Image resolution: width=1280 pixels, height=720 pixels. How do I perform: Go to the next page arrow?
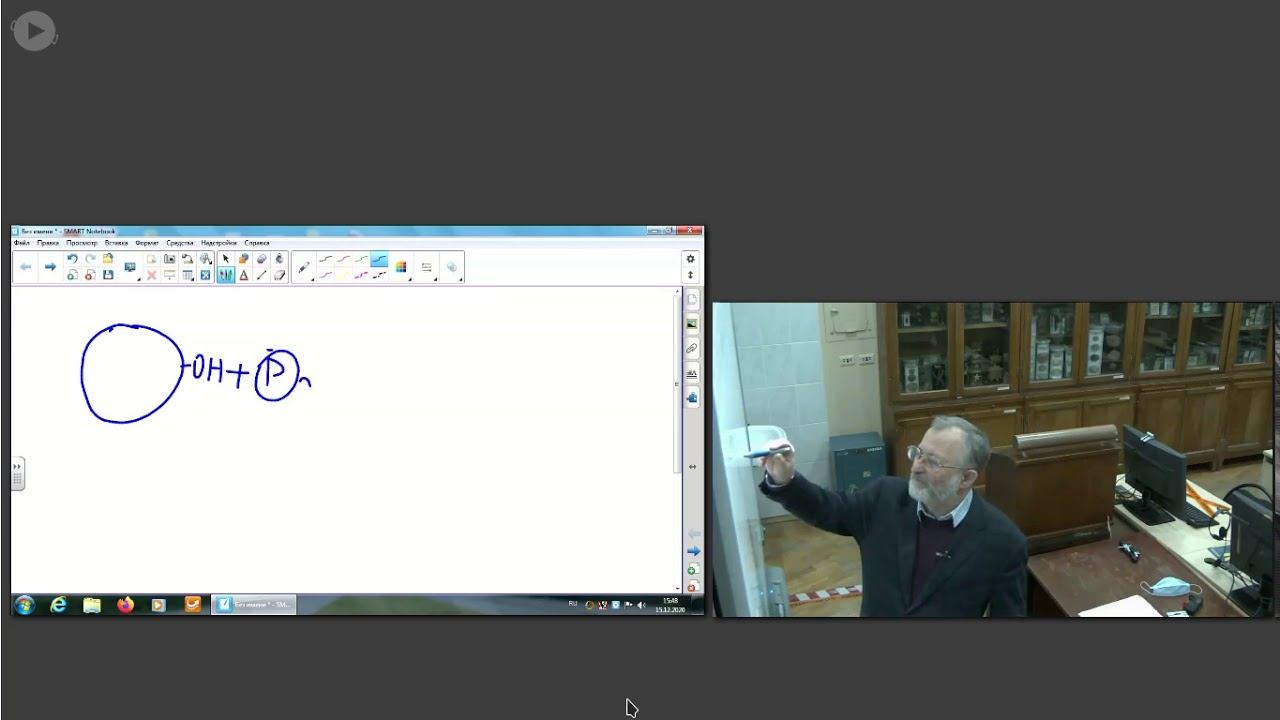point(50,267)
